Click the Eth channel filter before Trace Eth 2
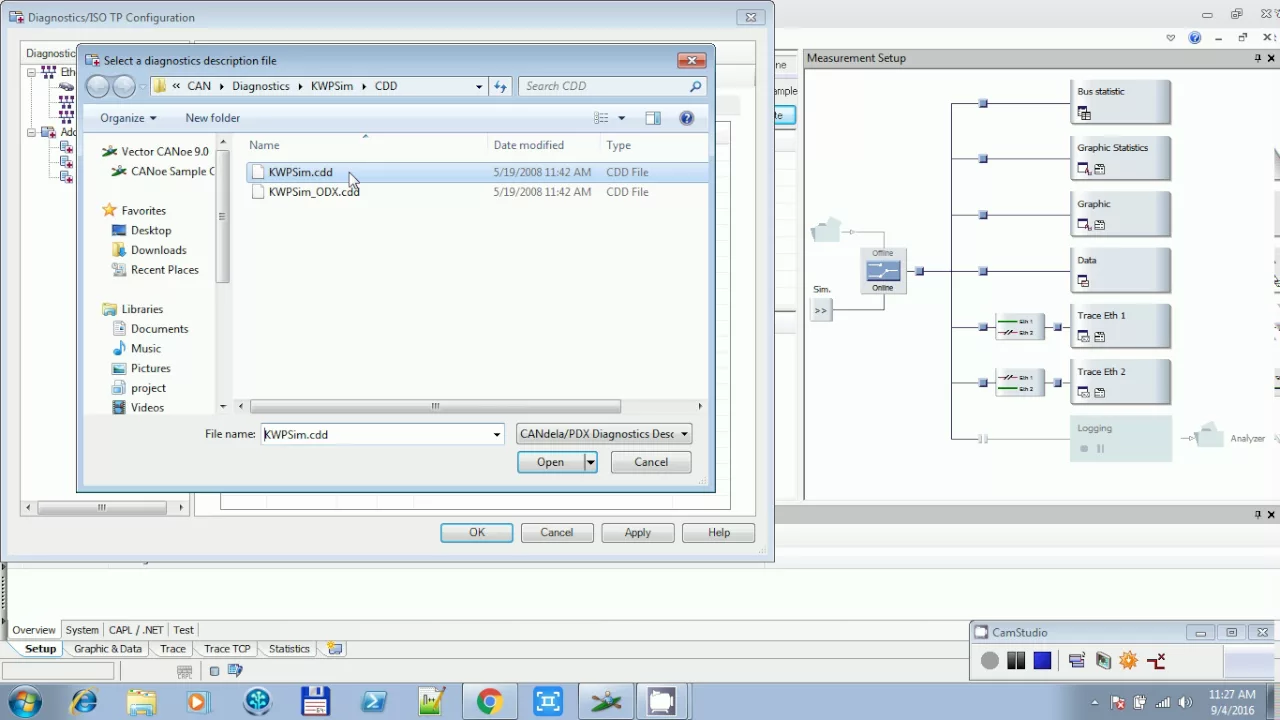The height and width of the screenshot is (720, 1280). point(1019,383)
